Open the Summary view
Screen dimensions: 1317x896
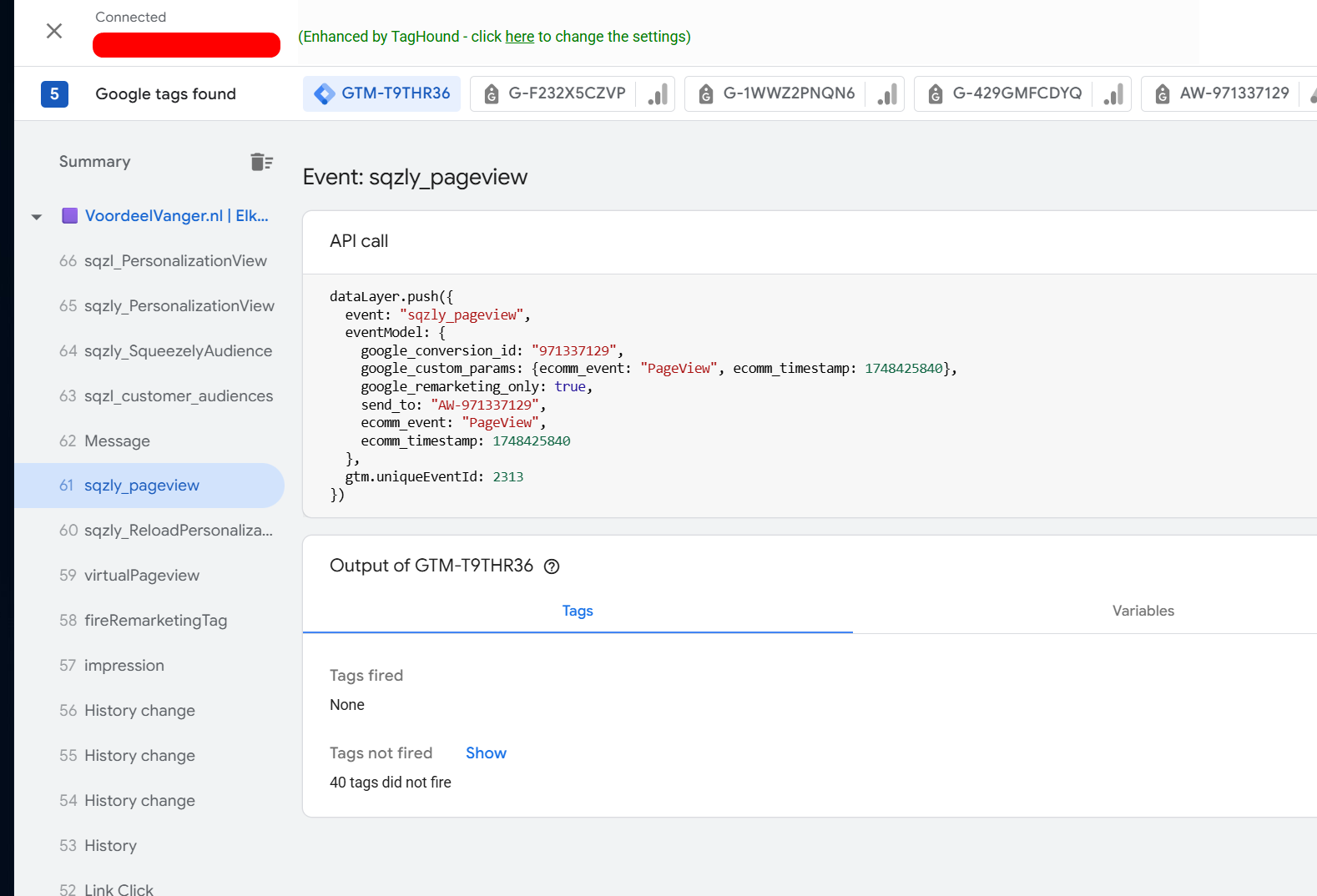[x=94, y=162]
